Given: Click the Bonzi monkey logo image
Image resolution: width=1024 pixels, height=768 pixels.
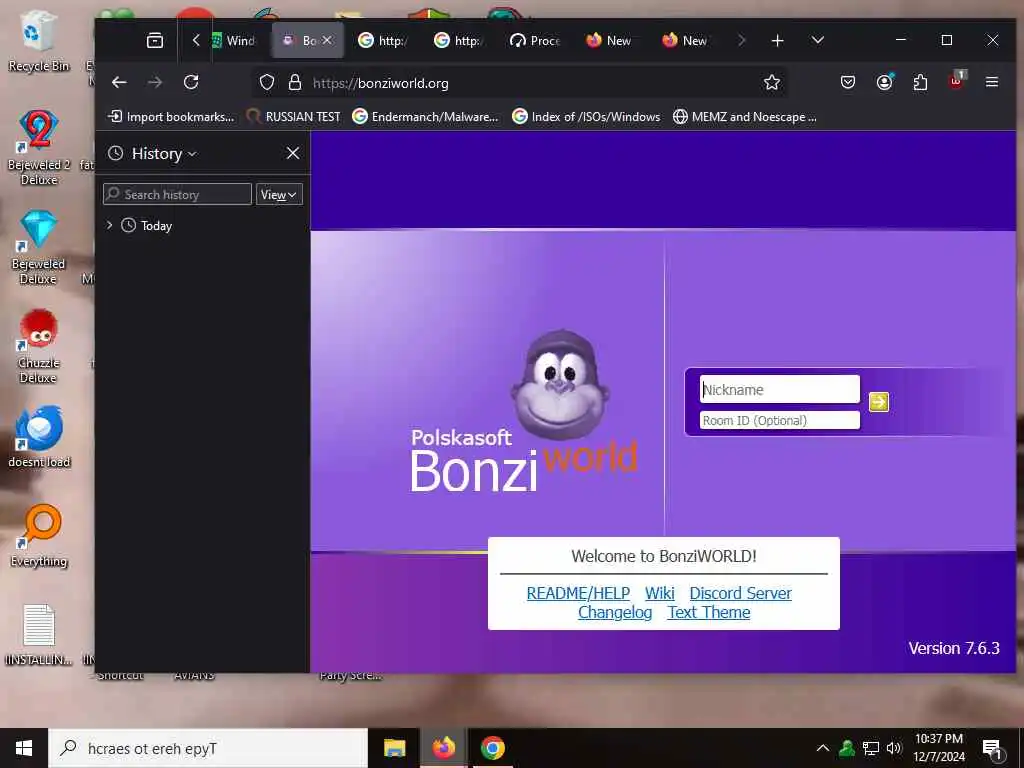Looking at the screenshot, I should pyautogui.click(x=560, y=384).
